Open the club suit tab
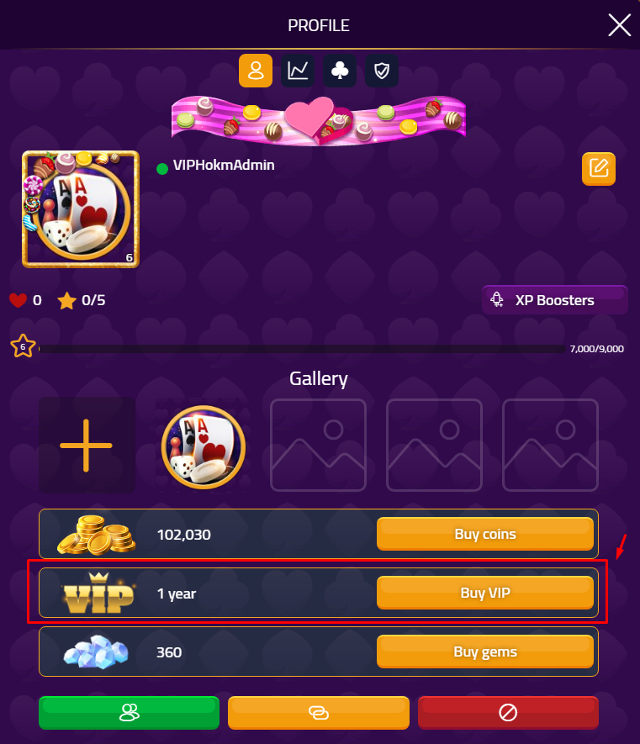 [340, 71]
